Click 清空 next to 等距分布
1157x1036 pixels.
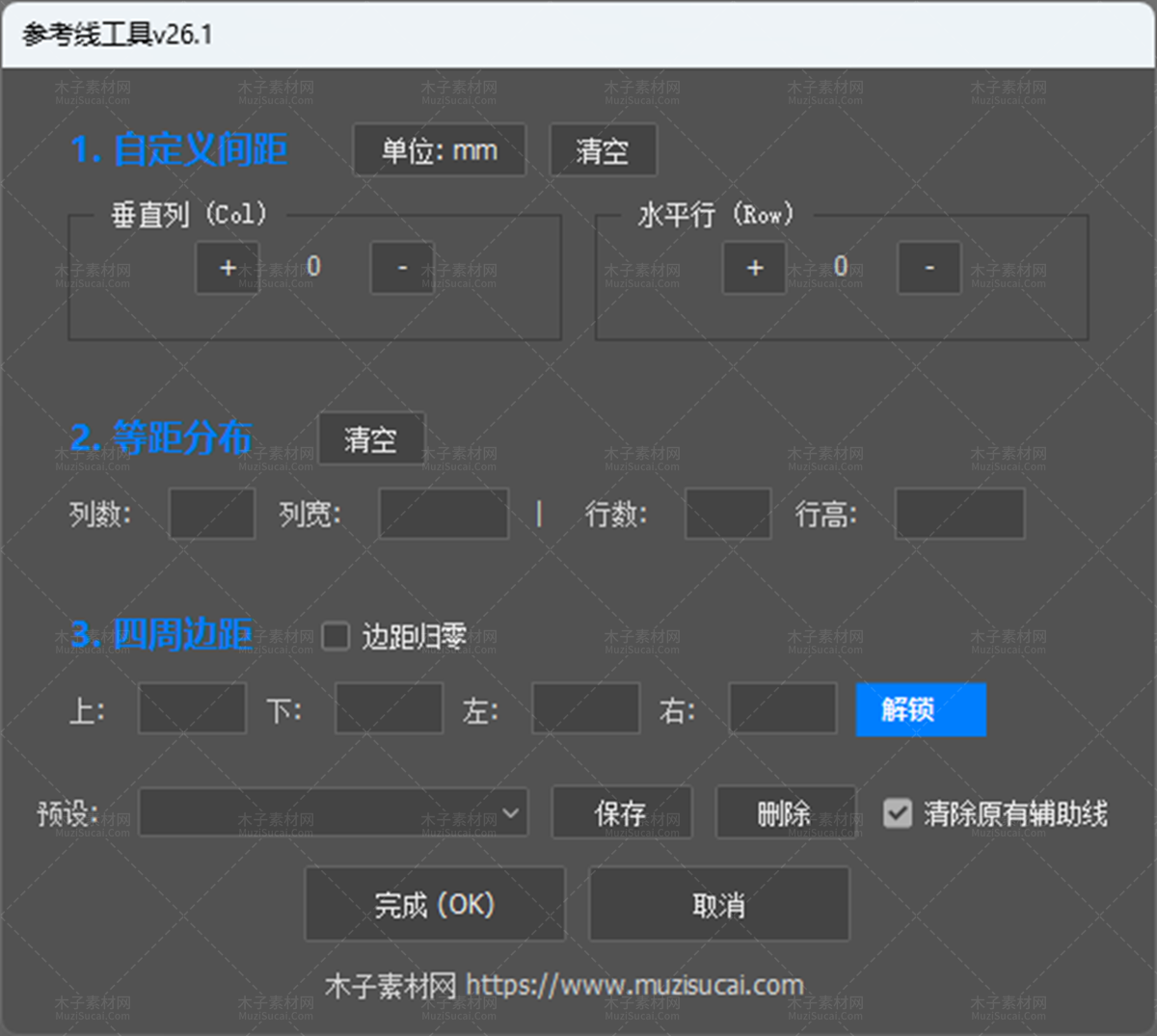(371, 439)
